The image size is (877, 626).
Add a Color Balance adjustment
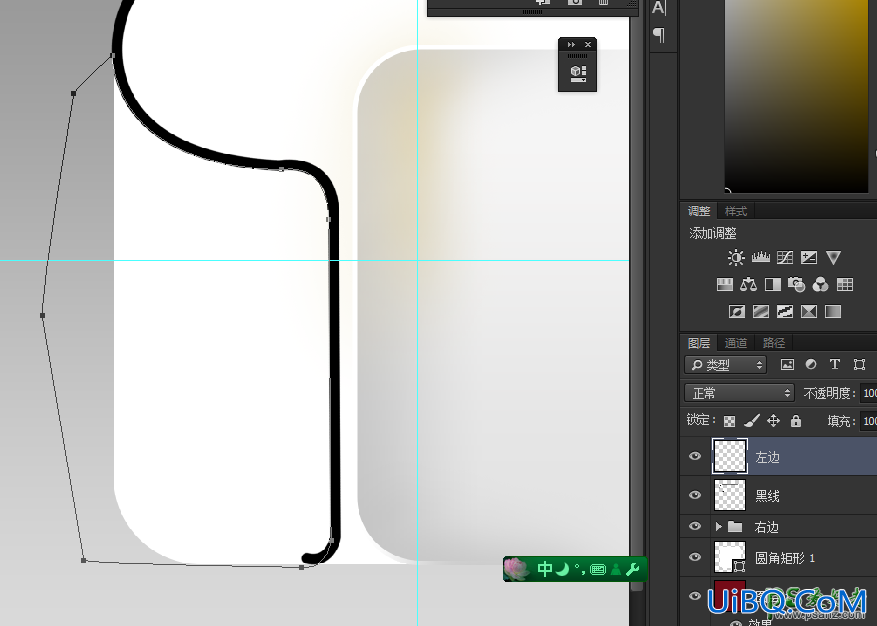[748, 284]
